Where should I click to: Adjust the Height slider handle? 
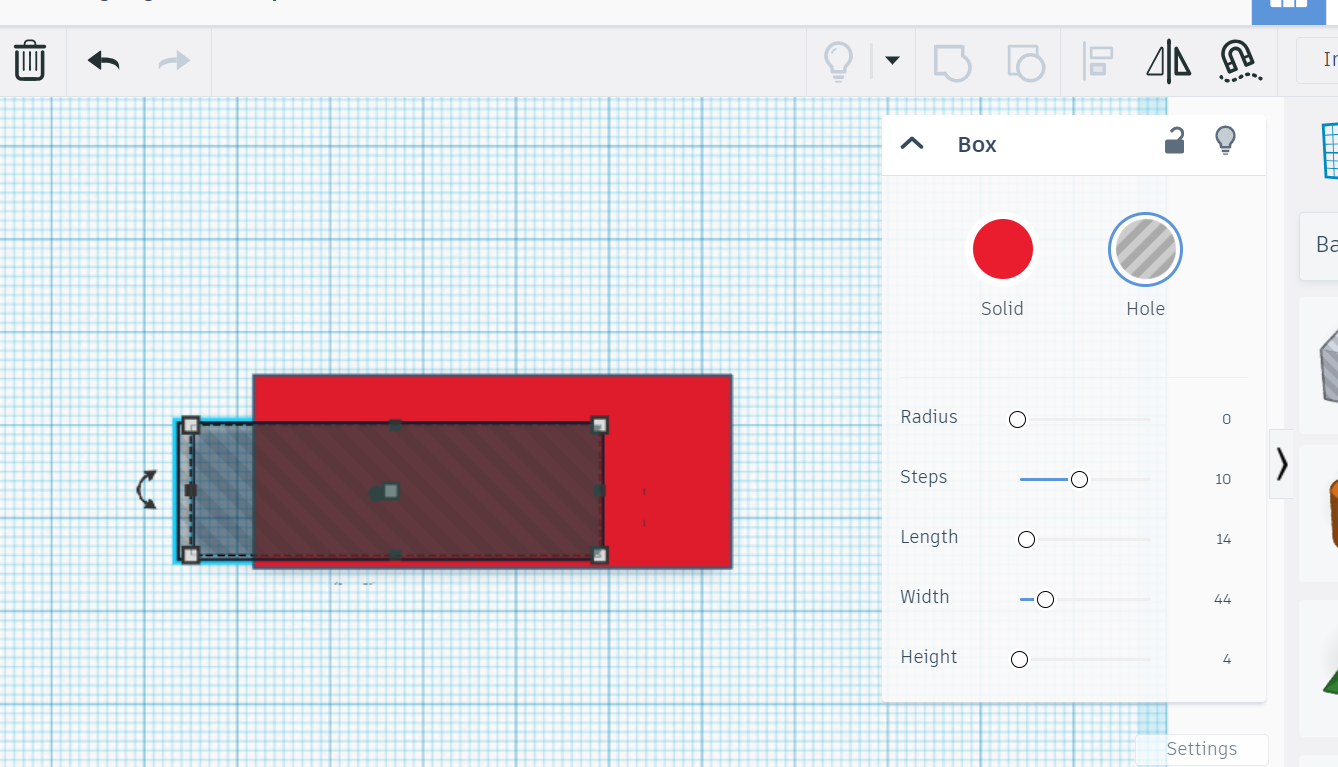1019,660
